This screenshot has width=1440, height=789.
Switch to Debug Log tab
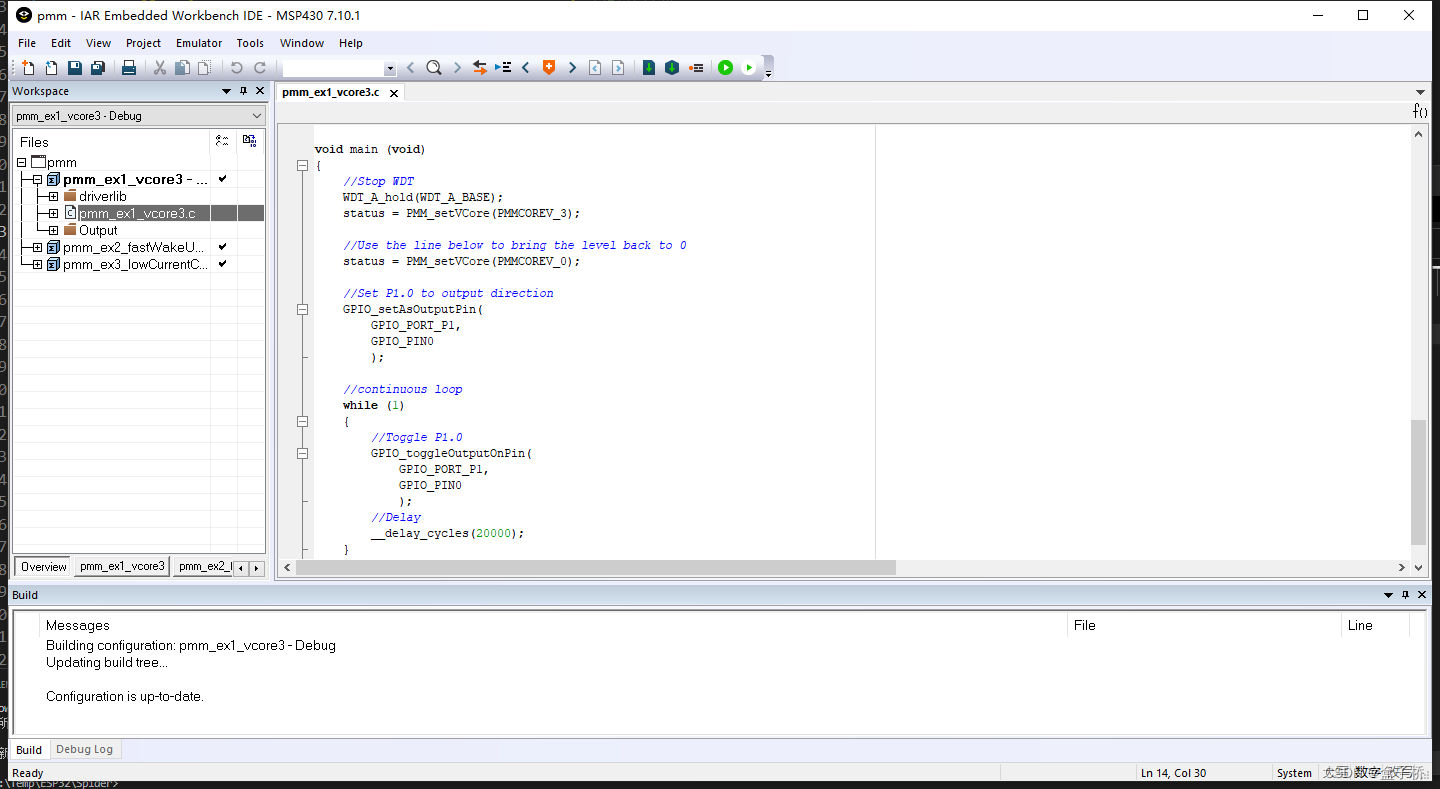tap(84, 749)
